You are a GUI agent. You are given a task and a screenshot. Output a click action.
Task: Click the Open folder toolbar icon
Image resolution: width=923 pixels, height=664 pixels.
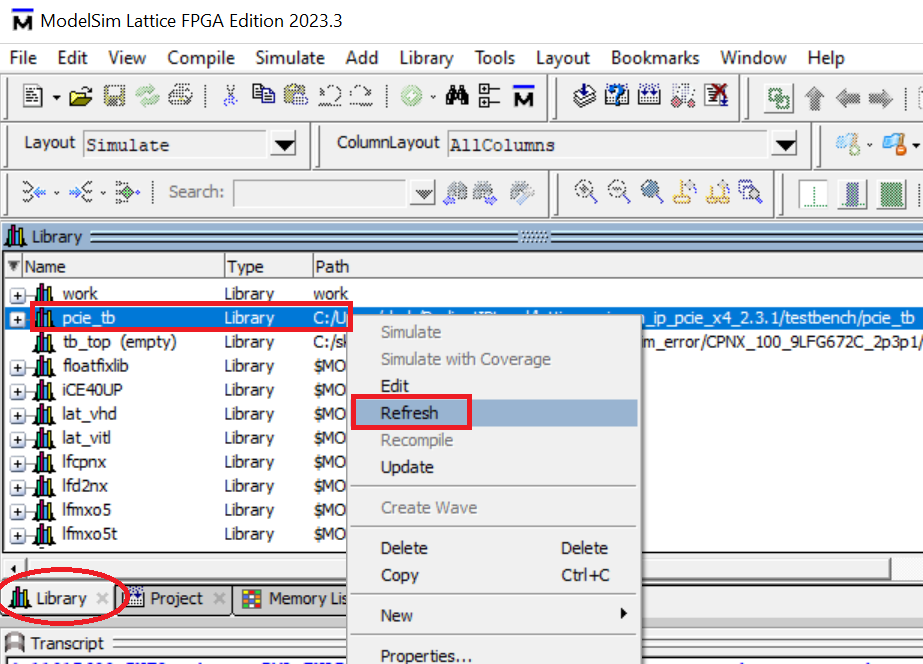pyautogui.click(x=81, y=96)
